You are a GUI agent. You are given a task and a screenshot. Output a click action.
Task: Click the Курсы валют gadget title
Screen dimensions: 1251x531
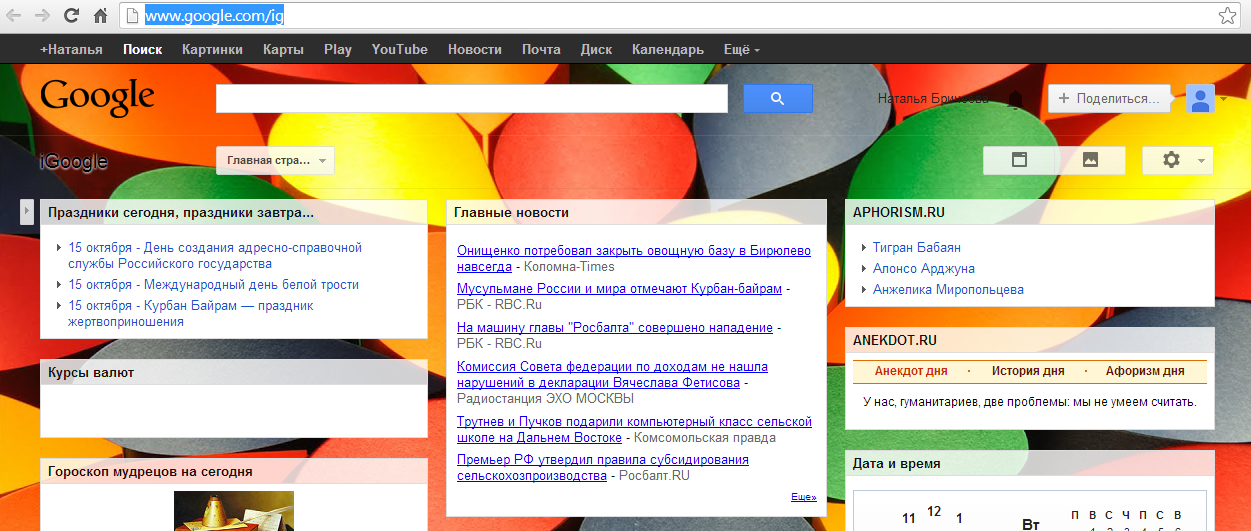[91, 372]
